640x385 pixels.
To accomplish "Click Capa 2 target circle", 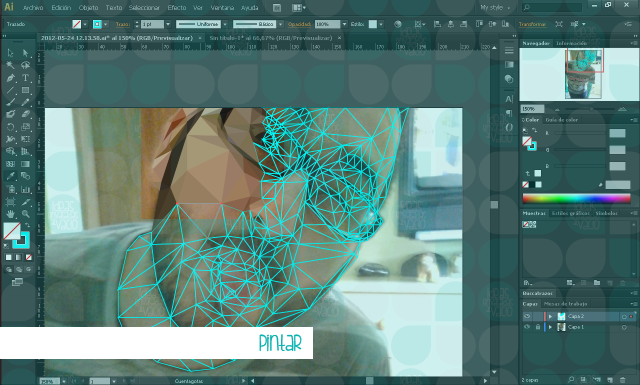I will (624, 316).
